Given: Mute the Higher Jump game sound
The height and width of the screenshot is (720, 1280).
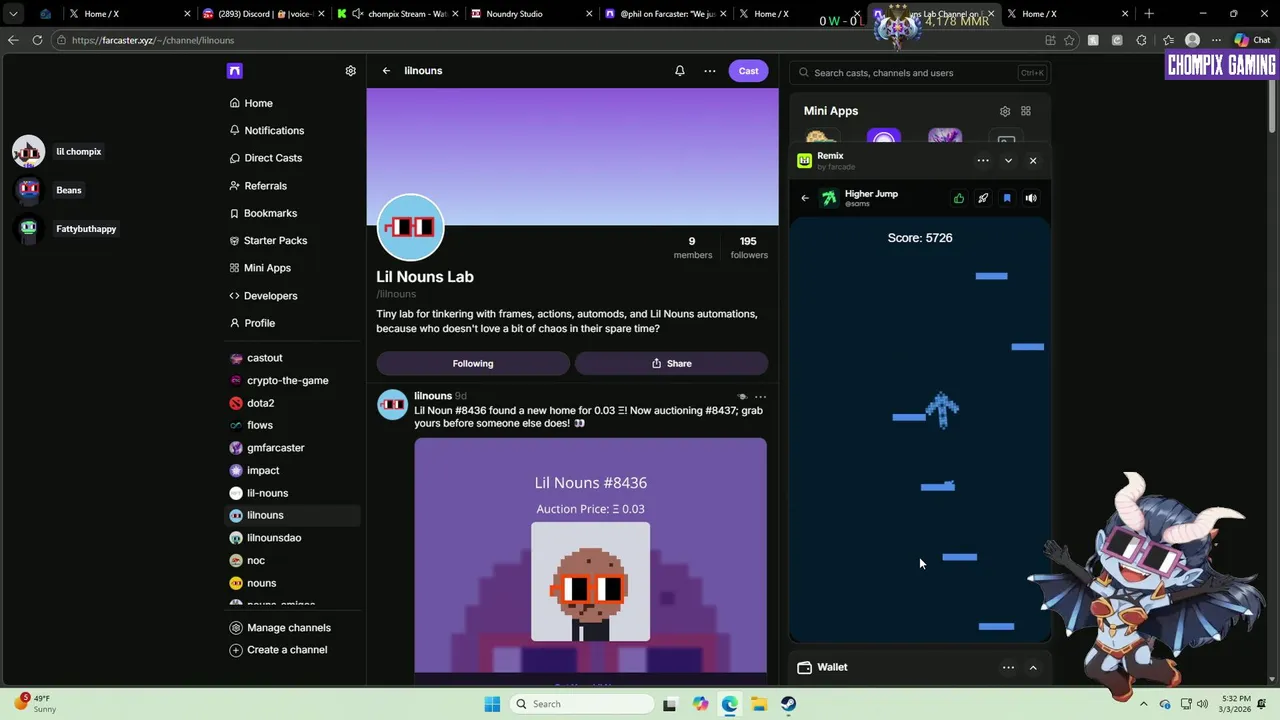Looking at the screenshot, I should [1031, 198].
